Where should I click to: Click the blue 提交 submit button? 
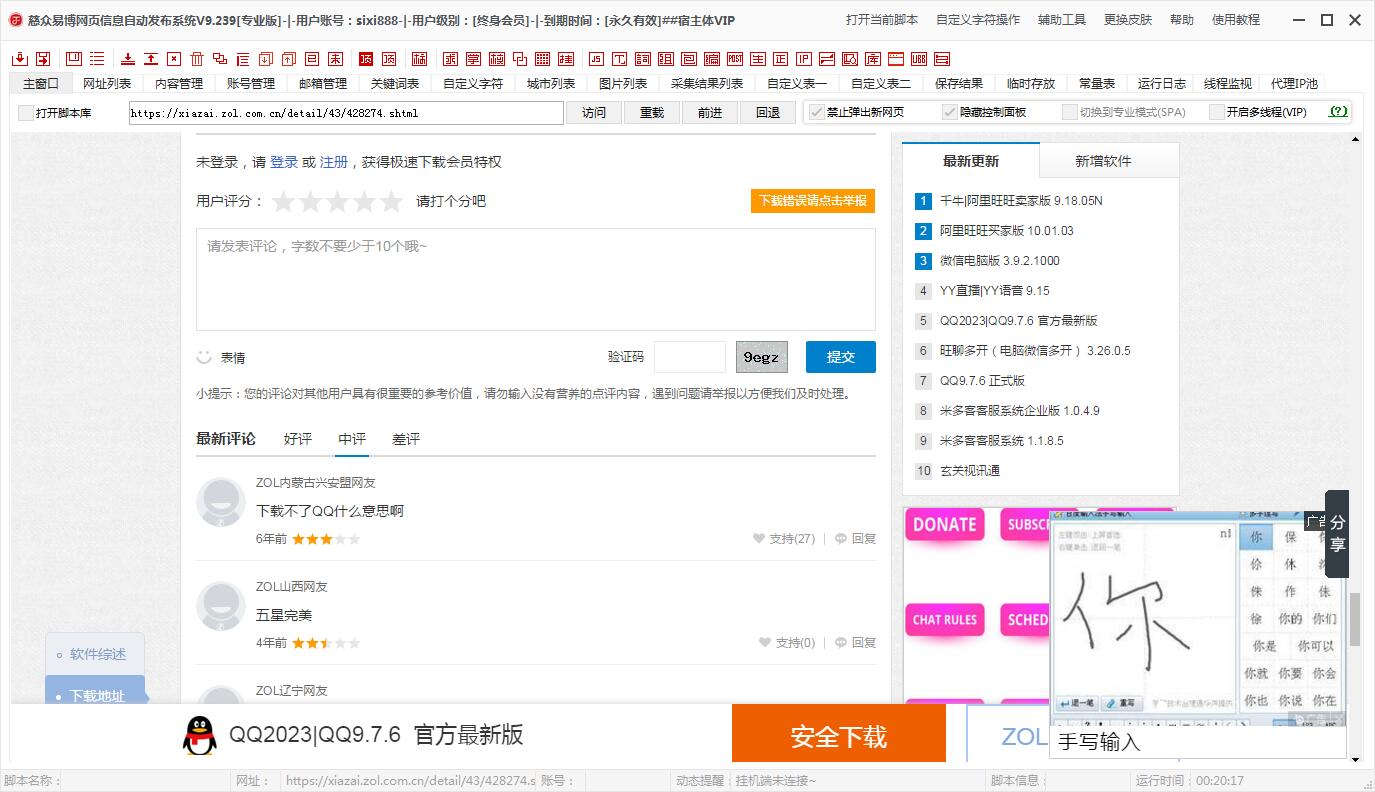[x=841, y=357]
